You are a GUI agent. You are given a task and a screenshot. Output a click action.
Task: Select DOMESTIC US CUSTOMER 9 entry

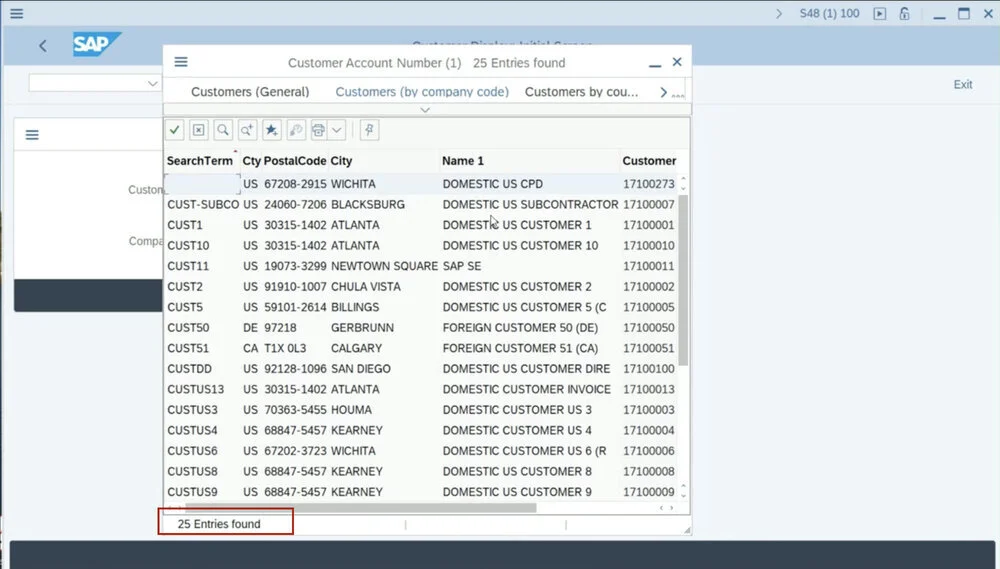[x=517, y=492]
